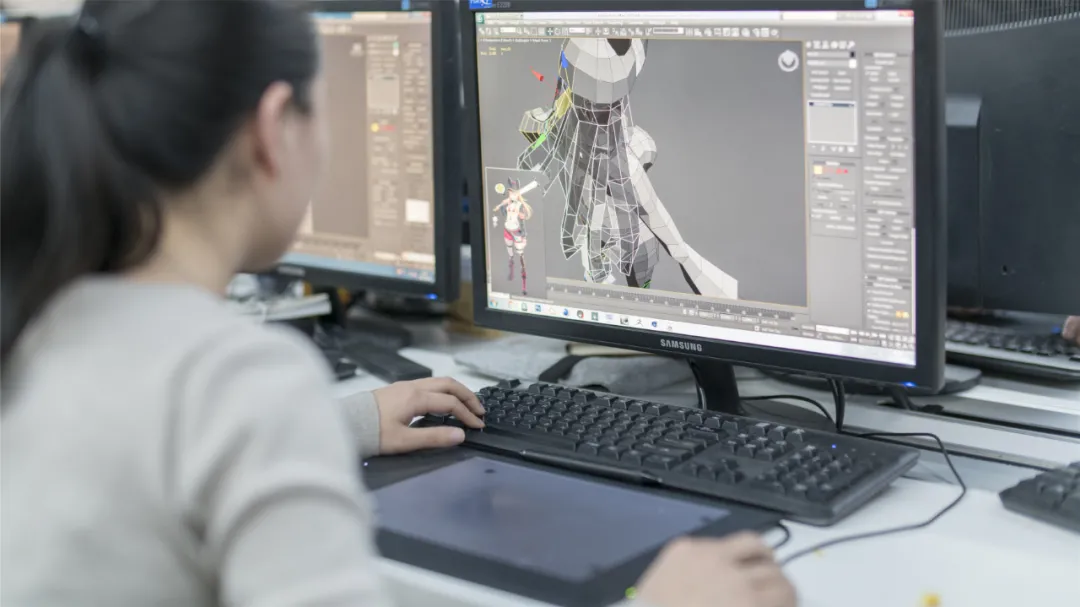Click the Configure Modifier Sets icon

[851, 150]
